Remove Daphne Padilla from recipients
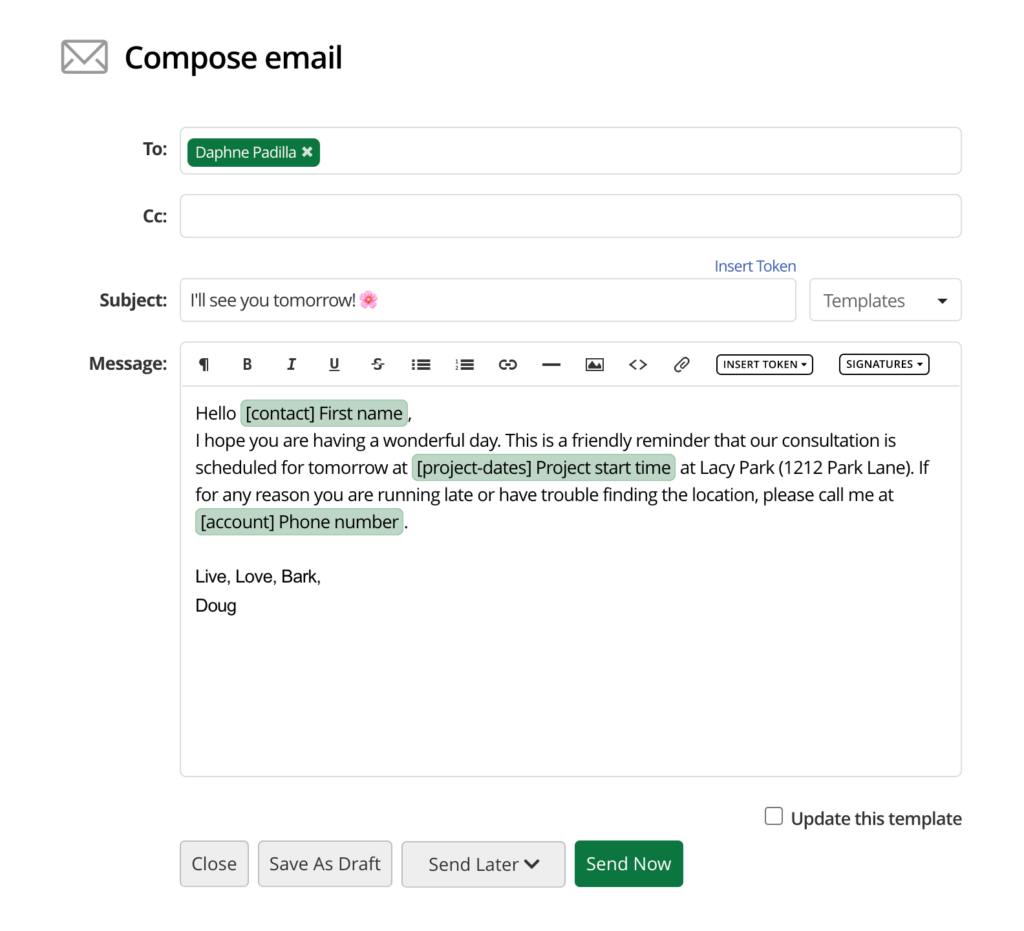Image resolution: width=1024 pixels, height=931 pixels. tap(308, 152)
